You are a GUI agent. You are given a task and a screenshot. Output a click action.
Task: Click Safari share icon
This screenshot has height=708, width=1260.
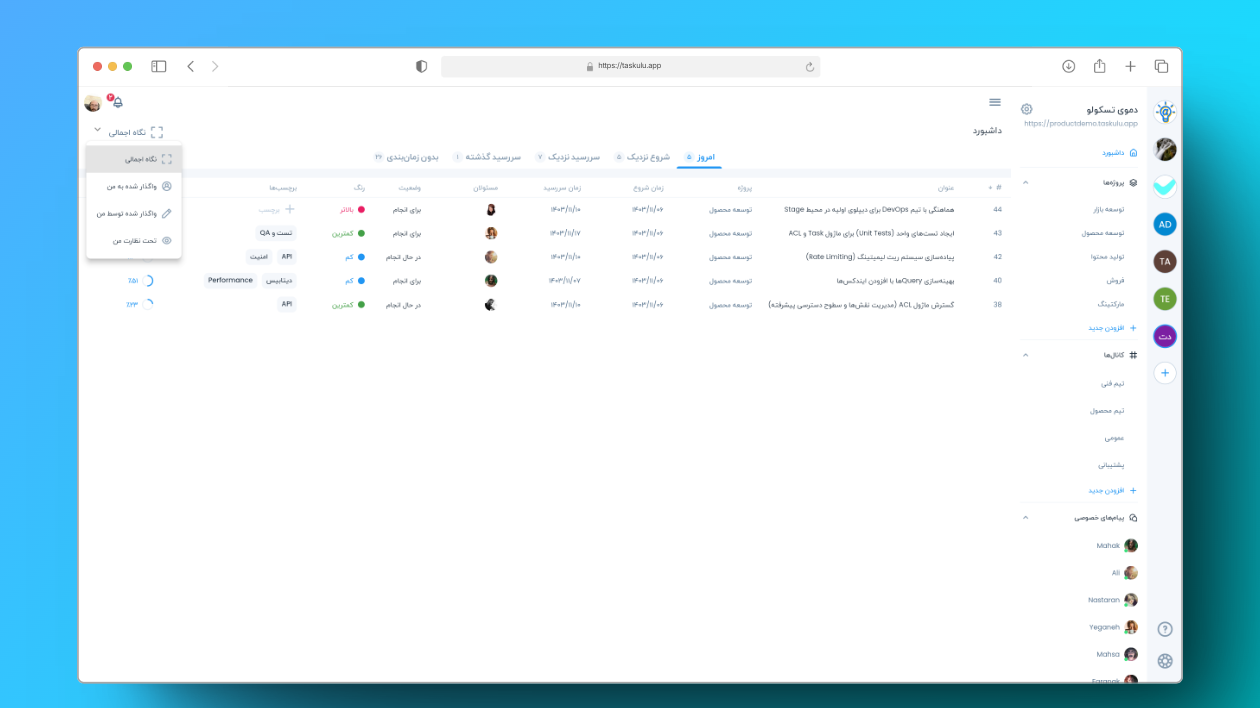point(1100,66)
